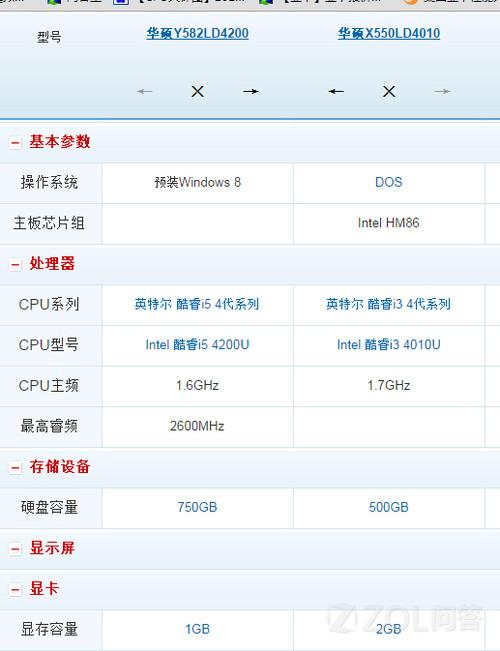Open the 英特尔 酷睿i5 4代系列 link
Image resolution: width=500 pixels, height=651 pixels.
pos(197,304)
